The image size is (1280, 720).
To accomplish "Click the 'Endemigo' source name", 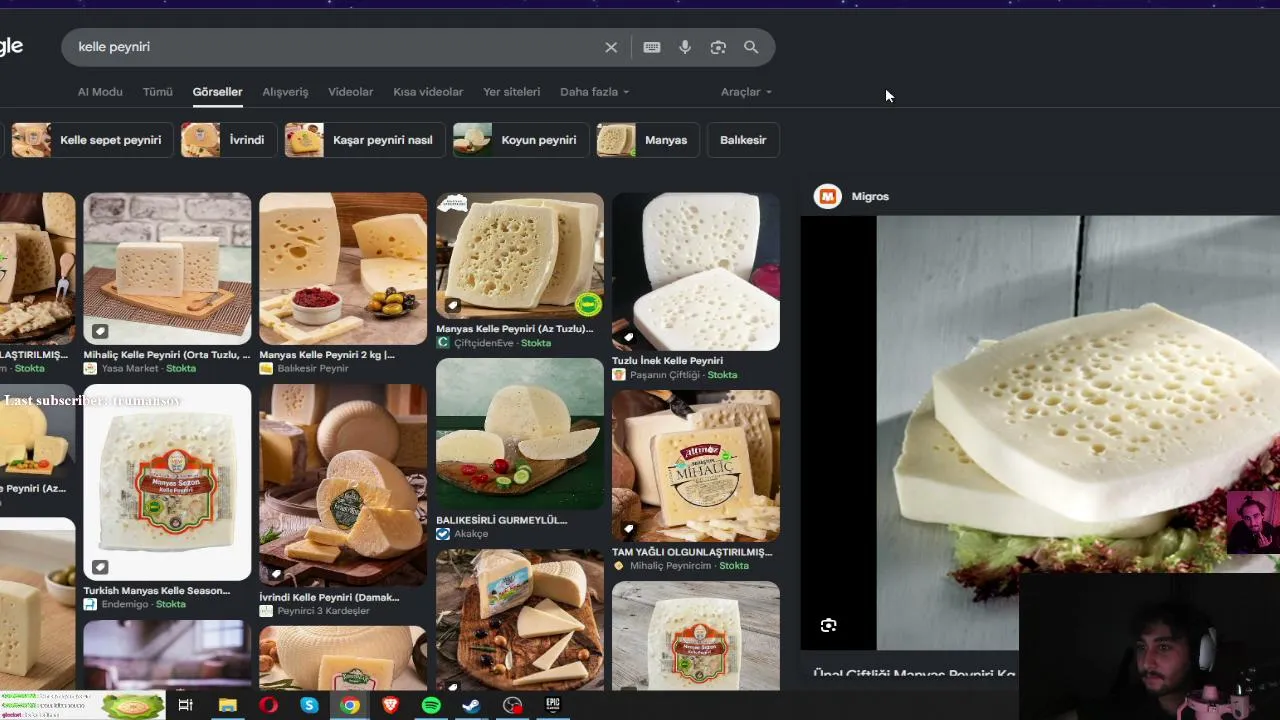I will pos(125,604).
